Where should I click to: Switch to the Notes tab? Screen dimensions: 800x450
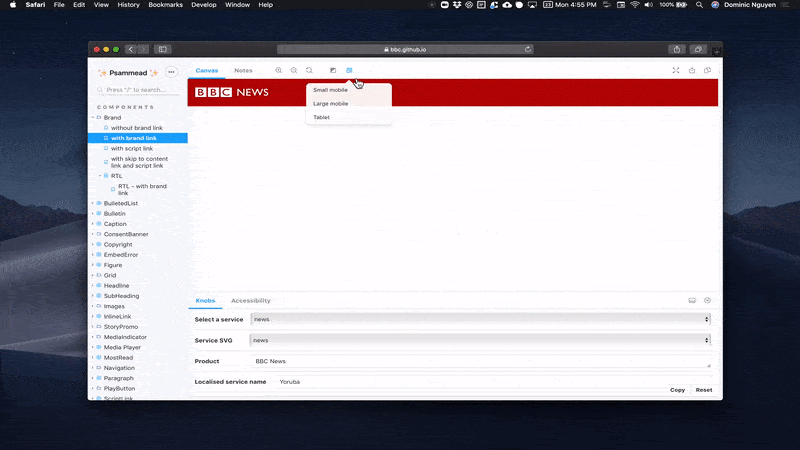[243, 70]
